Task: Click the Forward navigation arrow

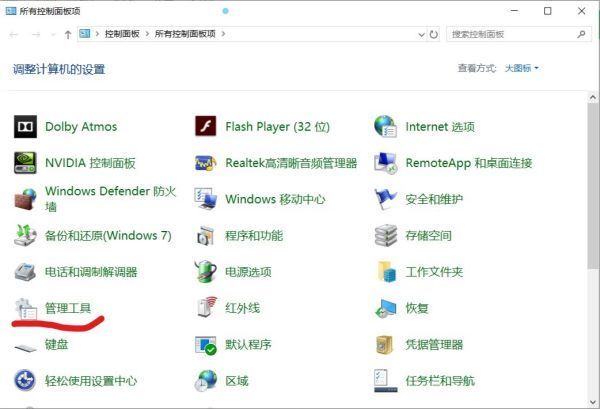Action: 36,35
